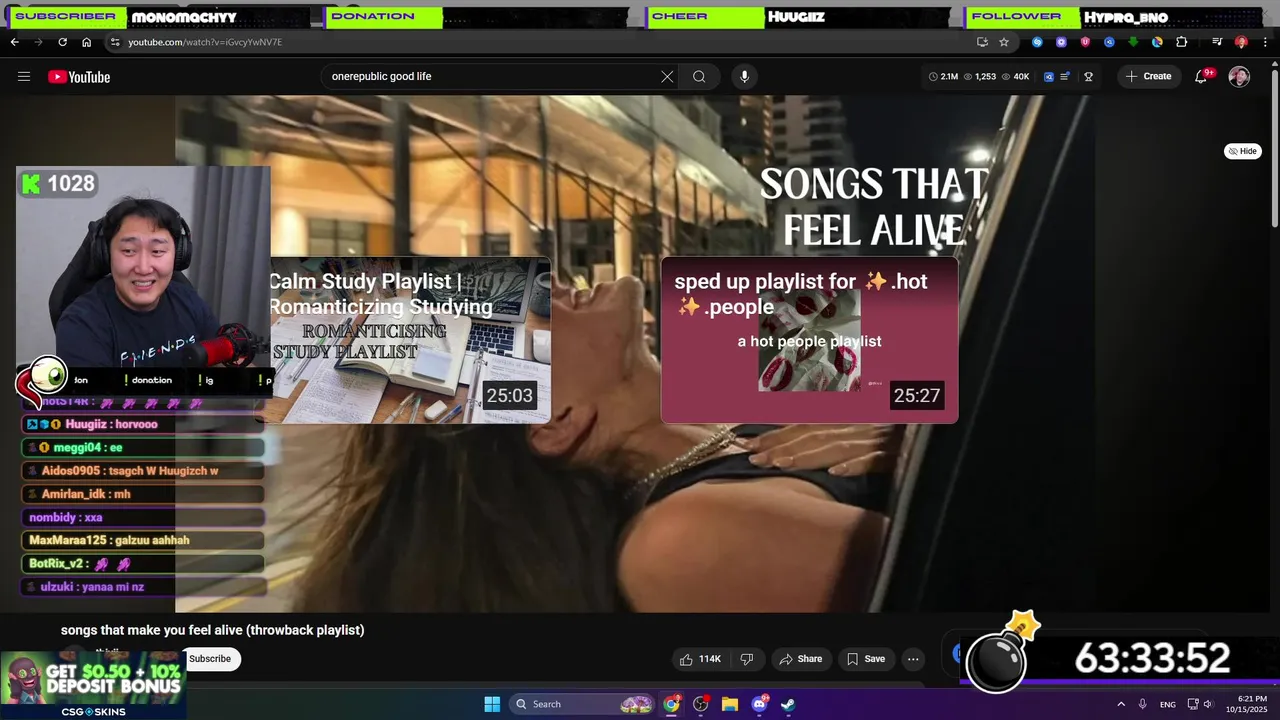The image size is (1280, 720).
Task: Reload the current page
Action: (x=62, y=42)
